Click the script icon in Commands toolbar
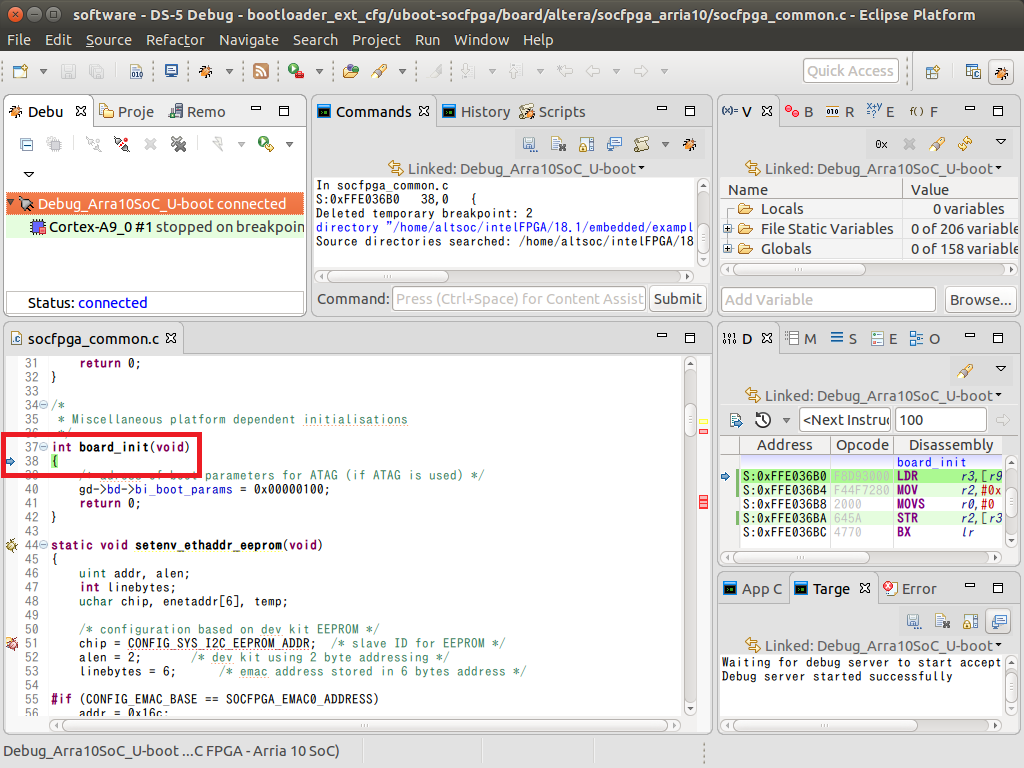Viewport: 1024px width, 768px height. pos(641,144)
